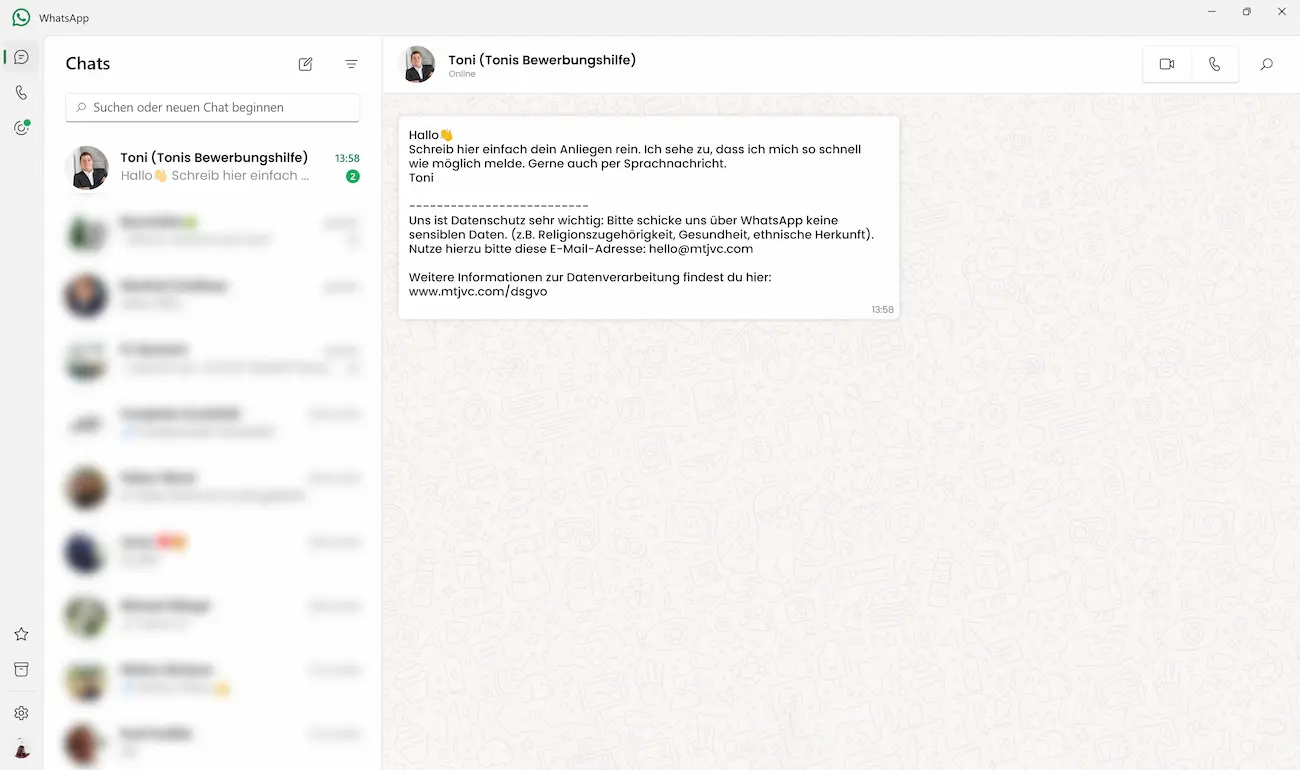Open starred messages in sidebar
The width and height of the screenshot is (1300, 770).
coord(21,634)
